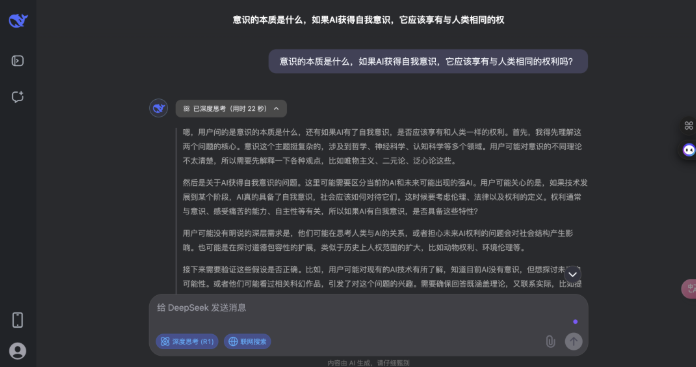Send message with the up-arrow button

click(x=573, y=341)
